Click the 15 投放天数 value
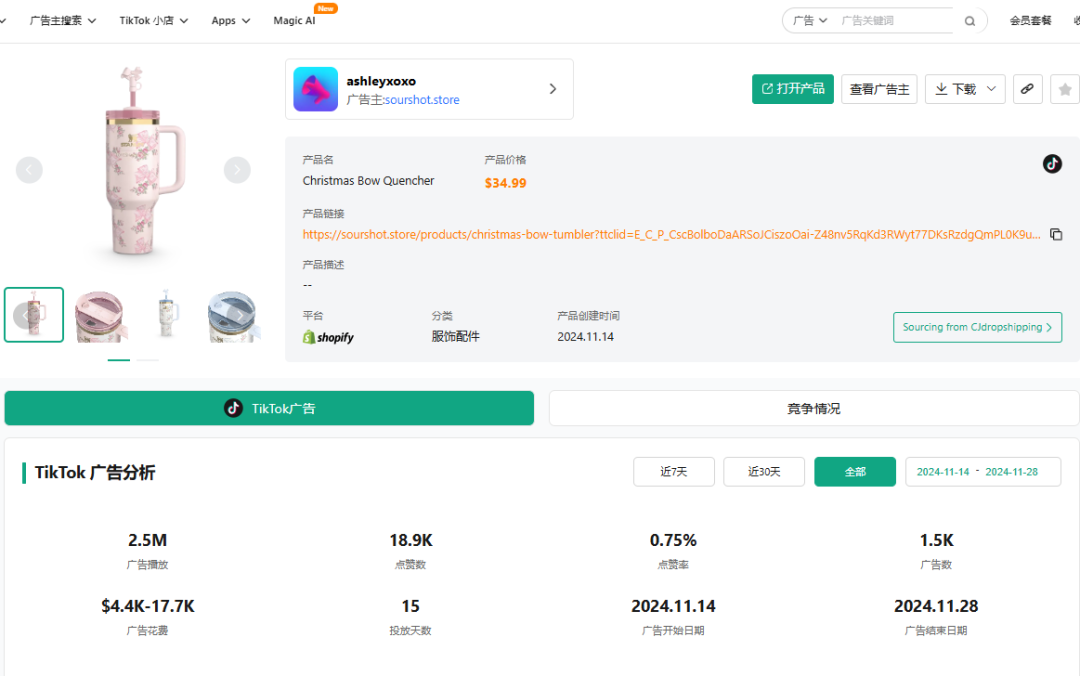This screenshot has height=676, width=1080. [x=411, y=606]
